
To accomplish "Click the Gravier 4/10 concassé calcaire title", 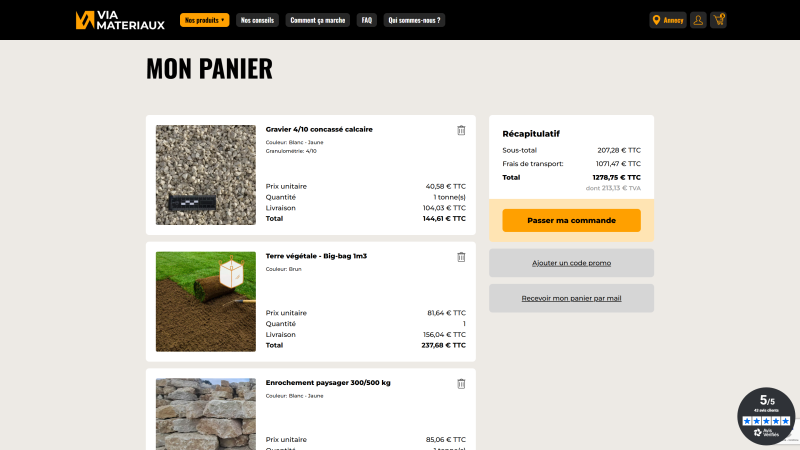I will tap(319, 130).
